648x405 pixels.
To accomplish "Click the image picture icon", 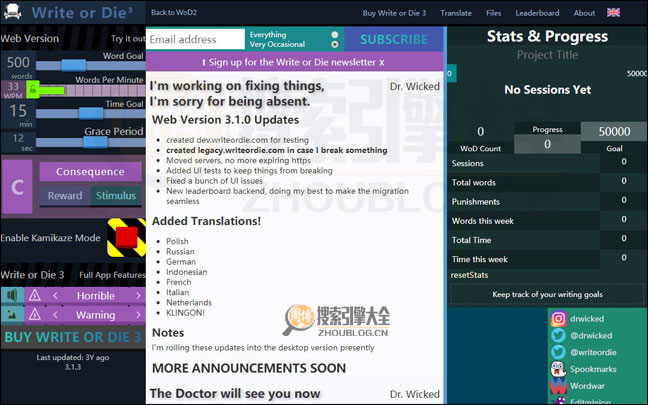I will (x=12, y=314).
